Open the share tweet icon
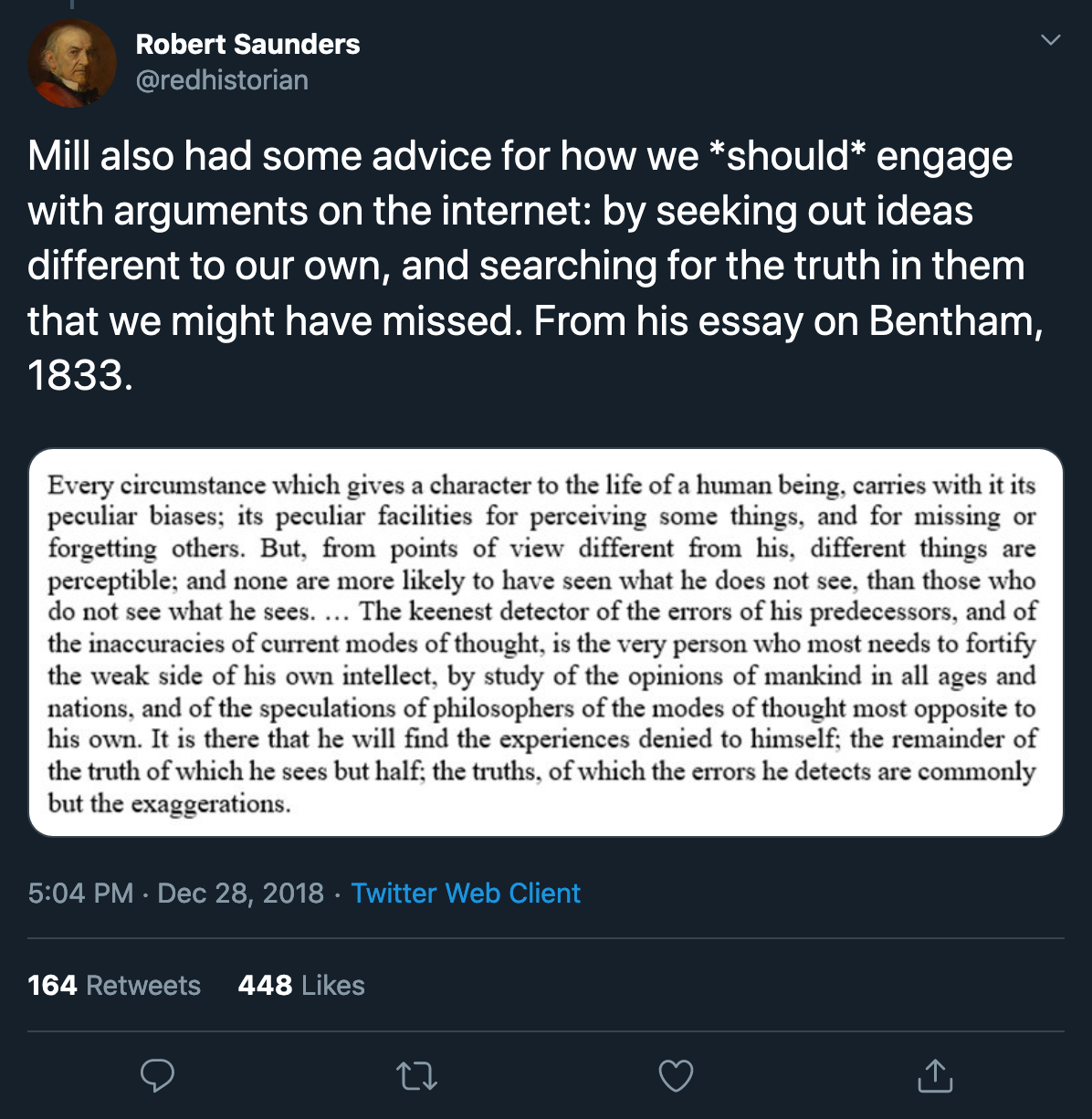Image resolution: width=1092 pixels, height=1119 pixels. pyautogui.click(x=935, y=1075)
